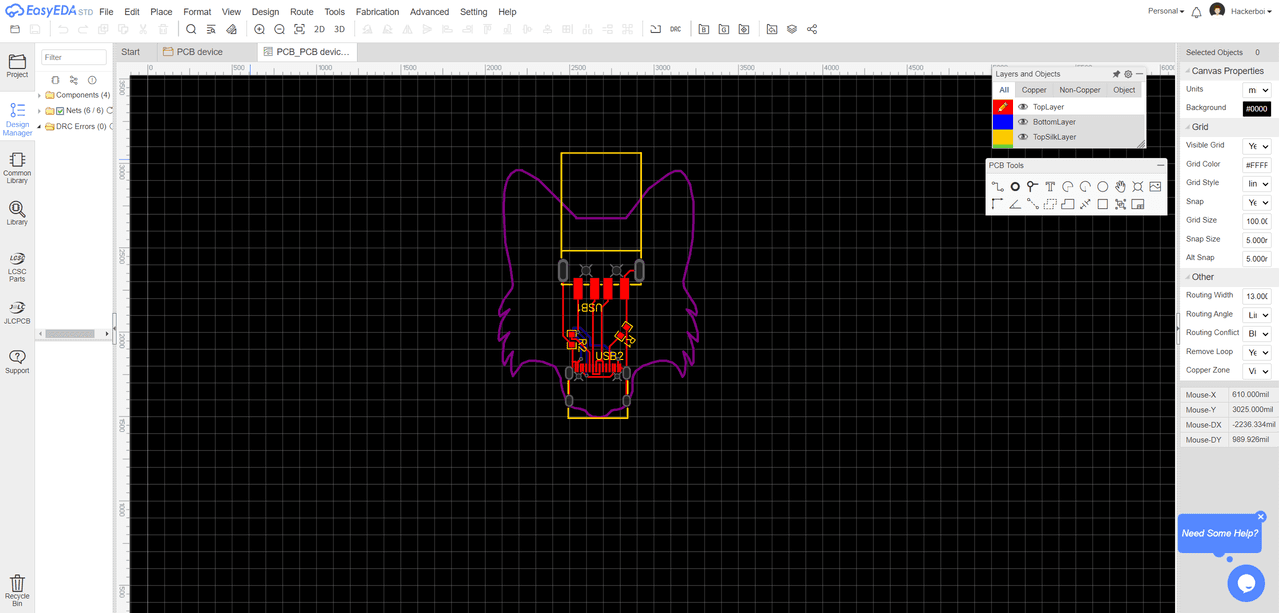Select the Text tool in PCB Tools
The image size is (1280, 613).
[x=1050, y=187]
